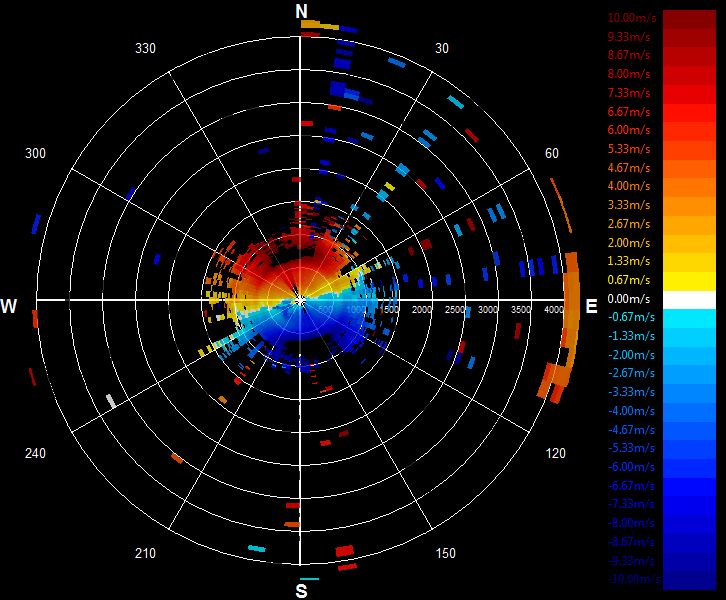This screenshot has height=600, width=726.
Task: Click the 3500 range ring label
Action: pyautogui.click(x=521, y=309)
